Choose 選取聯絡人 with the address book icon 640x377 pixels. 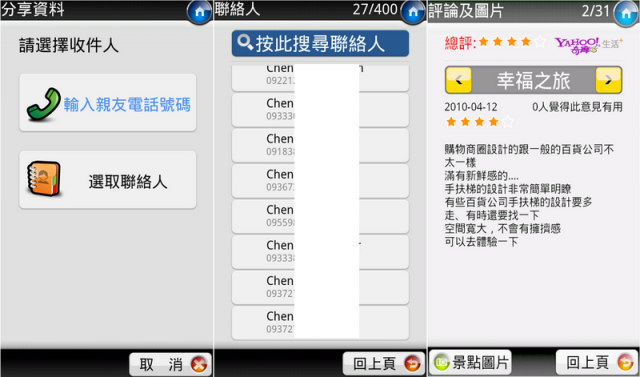coord(108,180)
